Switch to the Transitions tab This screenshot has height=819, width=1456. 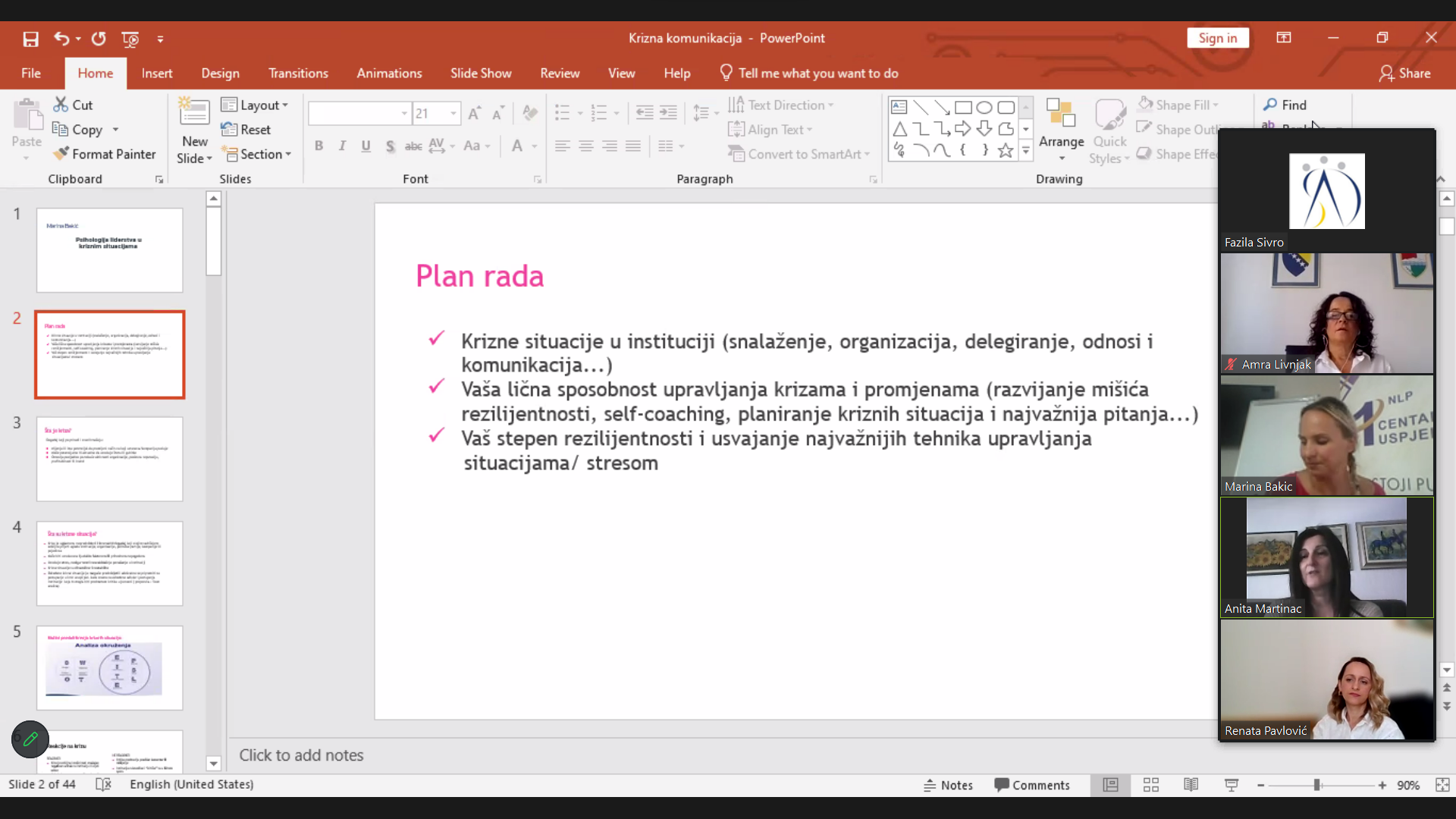click(298, 73)
